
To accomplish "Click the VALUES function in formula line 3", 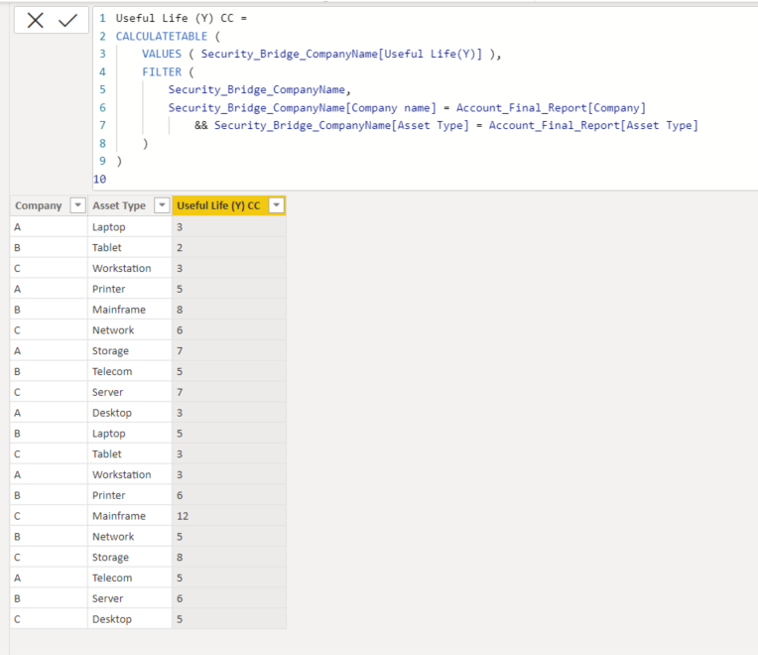I will coord(161,54).
